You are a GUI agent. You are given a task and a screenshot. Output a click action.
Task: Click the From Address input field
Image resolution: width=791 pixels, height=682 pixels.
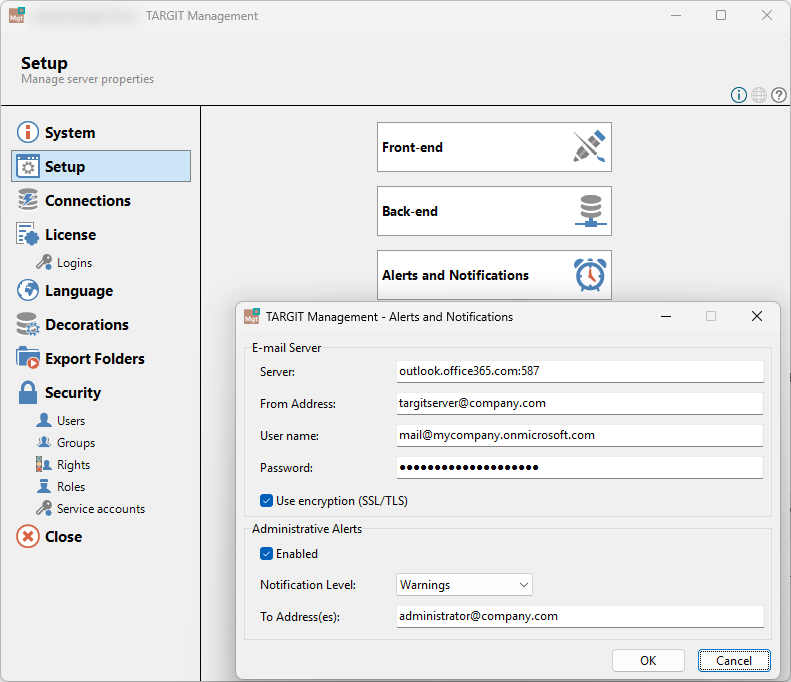(x=580, y=404)
